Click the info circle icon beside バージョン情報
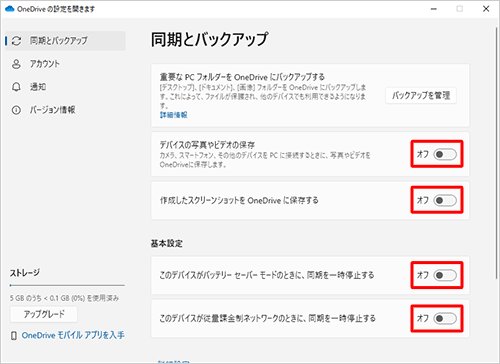Image resolution: width=500 pixels, height=364 pixels. click(16, 110)
